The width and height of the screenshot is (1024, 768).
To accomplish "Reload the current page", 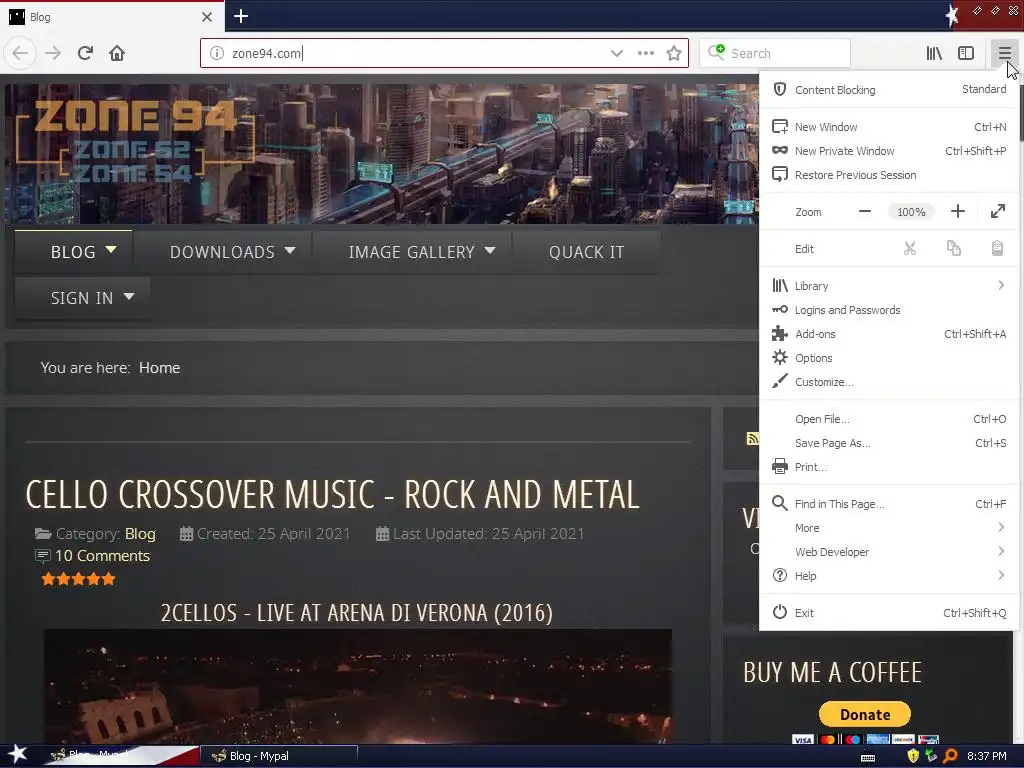I will pyautogui.click(x=85, y=53).
